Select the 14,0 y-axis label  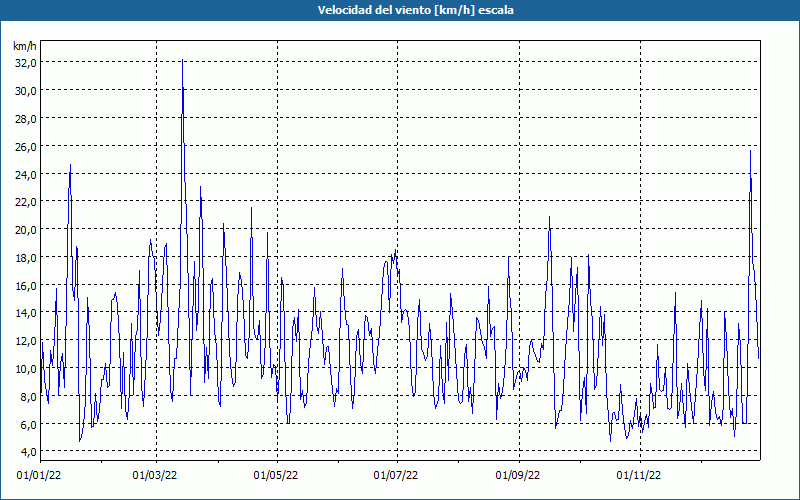pos(26,313)
